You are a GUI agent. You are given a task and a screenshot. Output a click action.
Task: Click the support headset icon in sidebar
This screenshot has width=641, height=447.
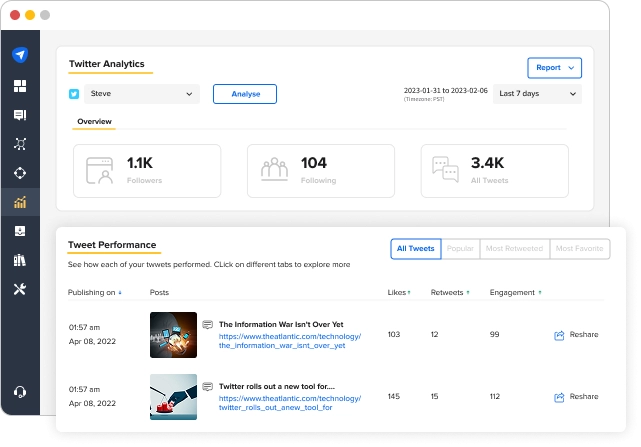[x=20, y=392]
